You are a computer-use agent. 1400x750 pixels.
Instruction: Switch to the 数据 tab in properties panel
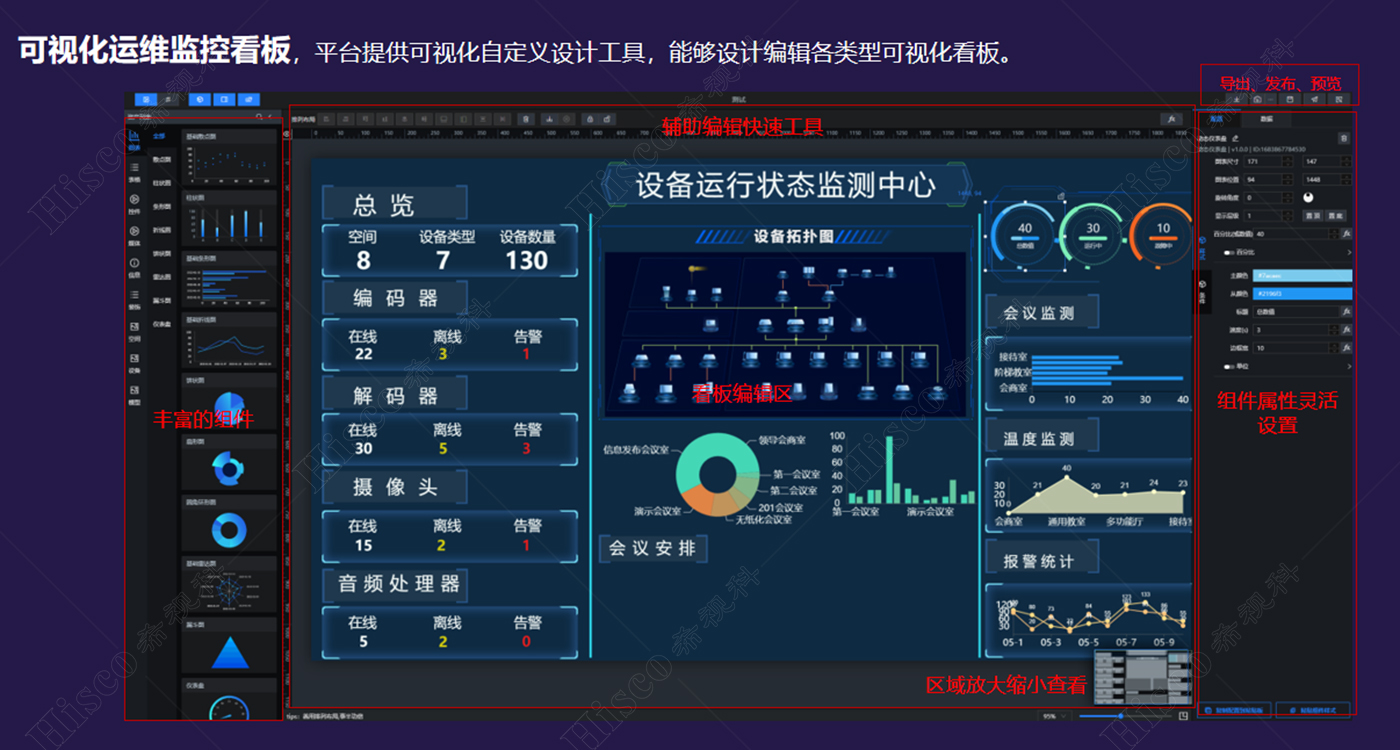tap(1266, 119)
